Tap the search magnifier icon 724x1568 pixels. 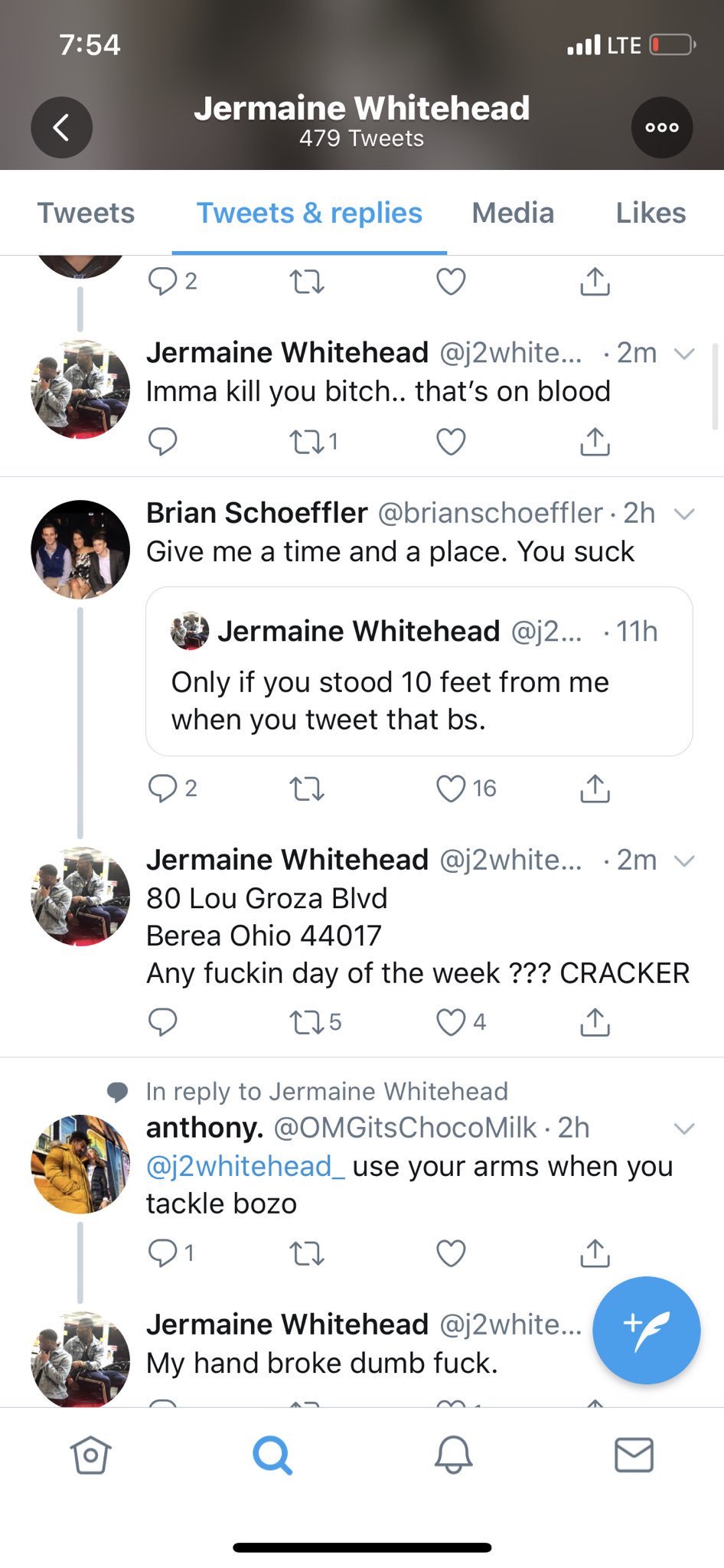point(272,1455)
